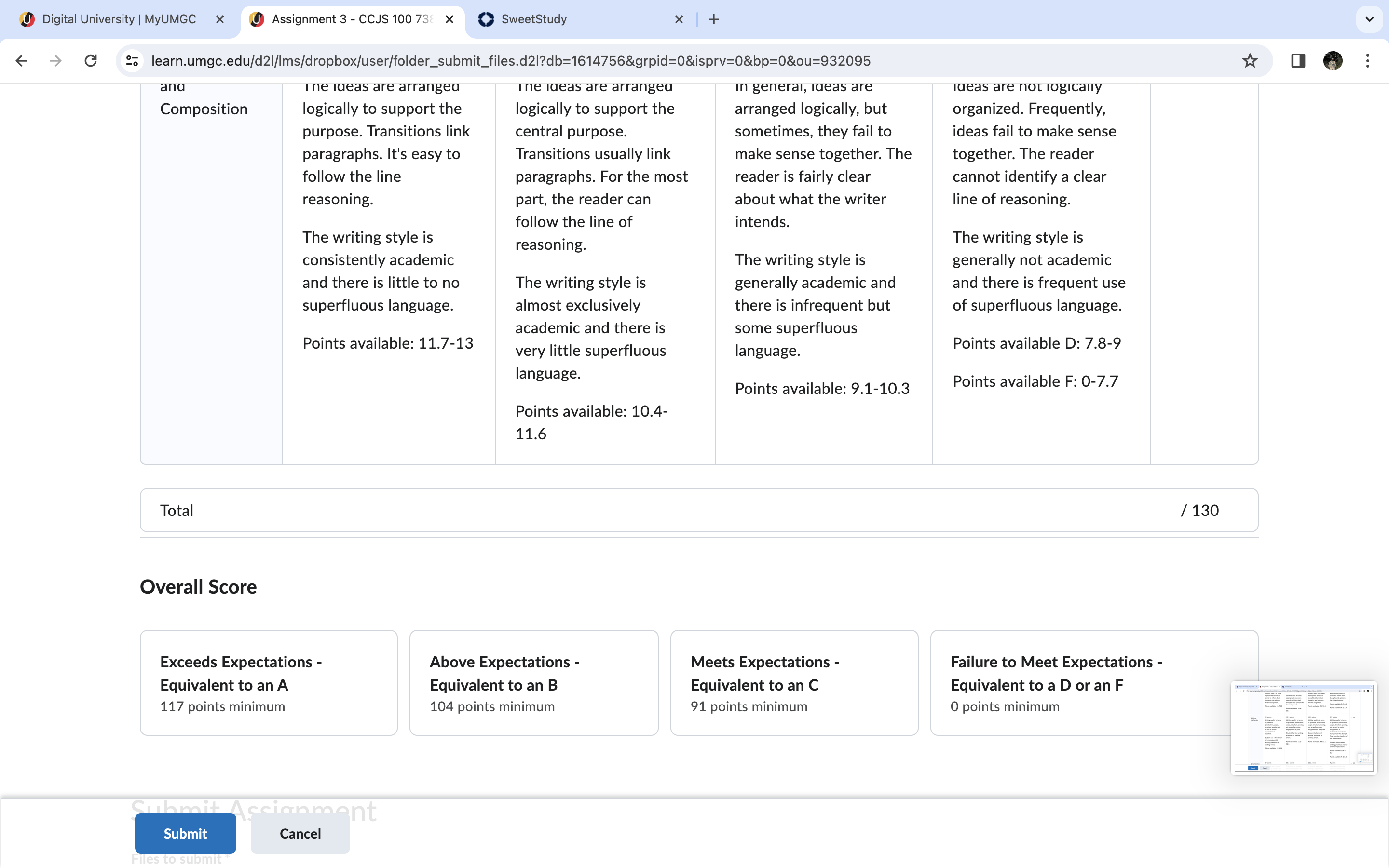Image resolution: width=1389 pixels, height=868 pixels.
Task: Click 'Points available: 10.4-11.6' text
Action: (592, 422)
